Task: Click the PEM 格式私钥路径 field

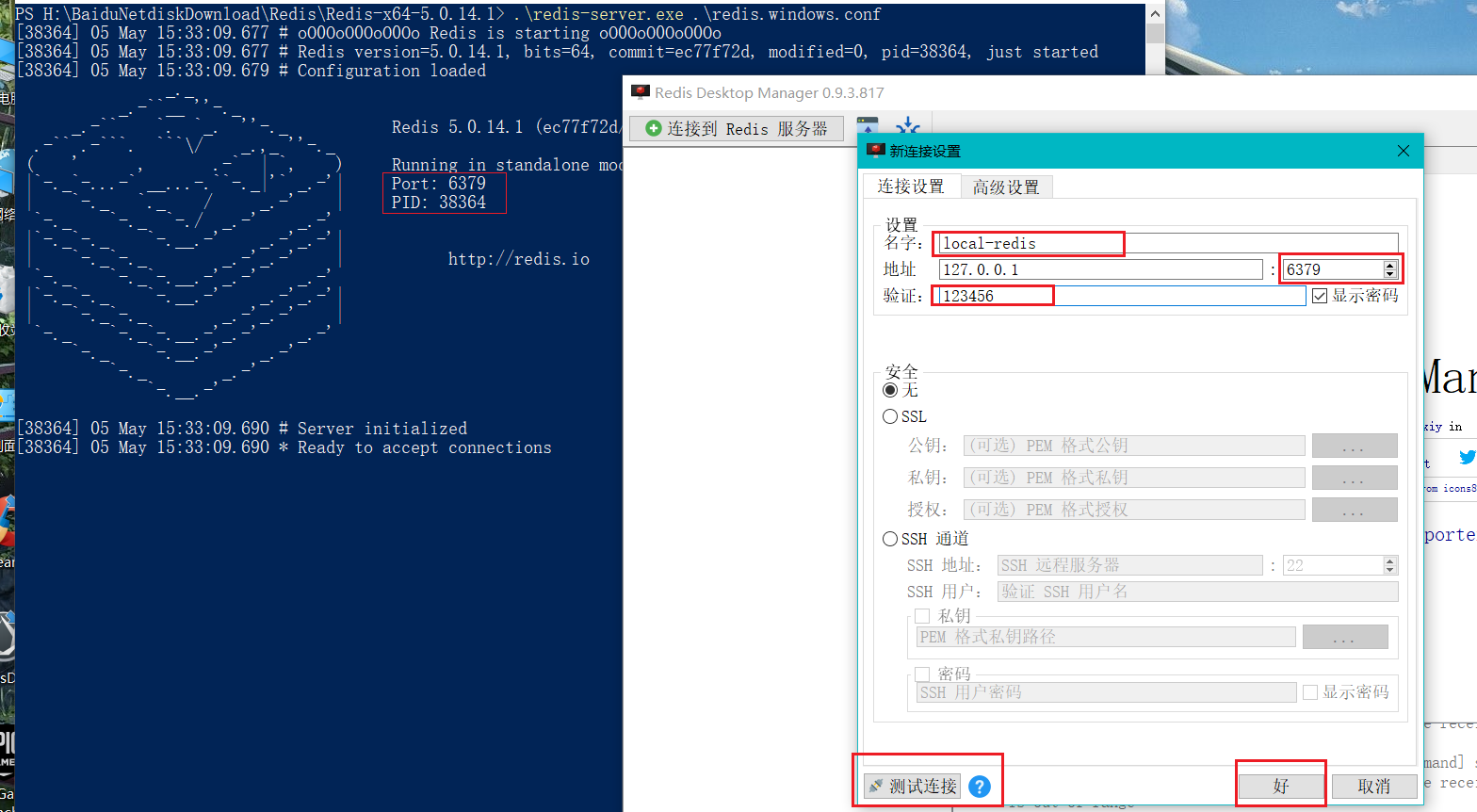Action: (x=1107, y=637)
